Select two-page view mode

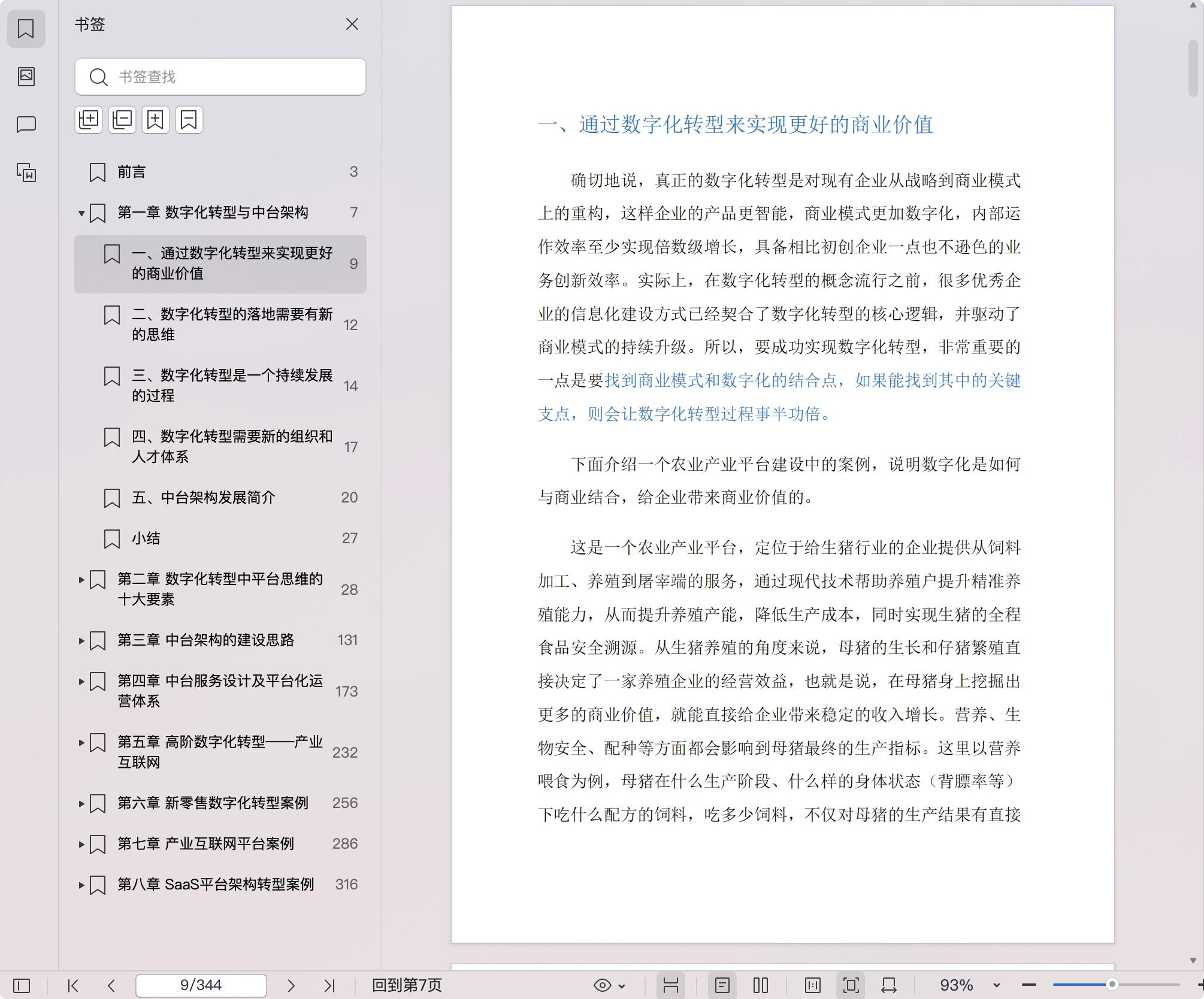[x=761, y=985]
